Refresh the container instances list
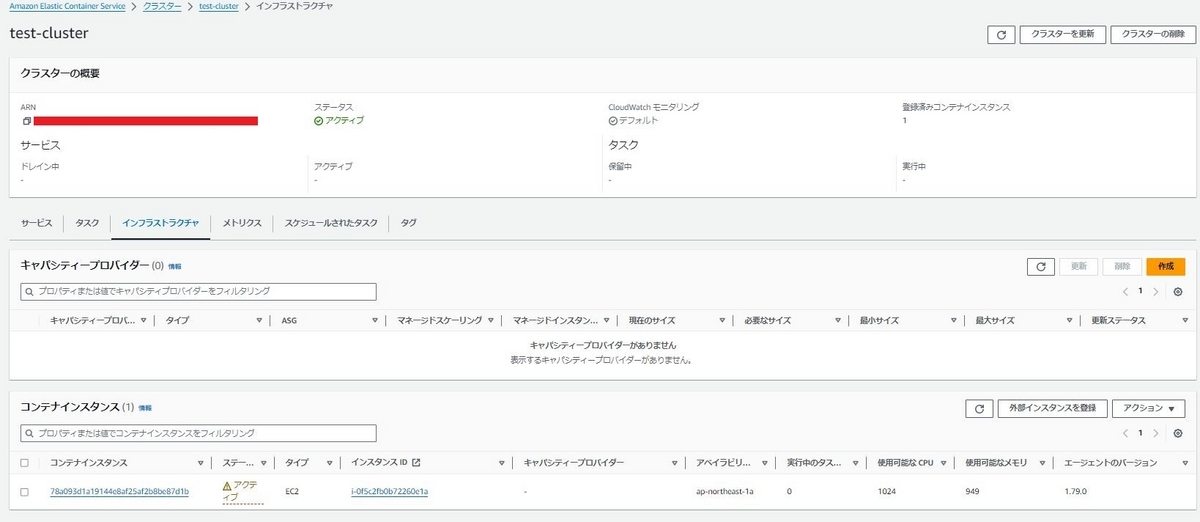 pos(980,408)
